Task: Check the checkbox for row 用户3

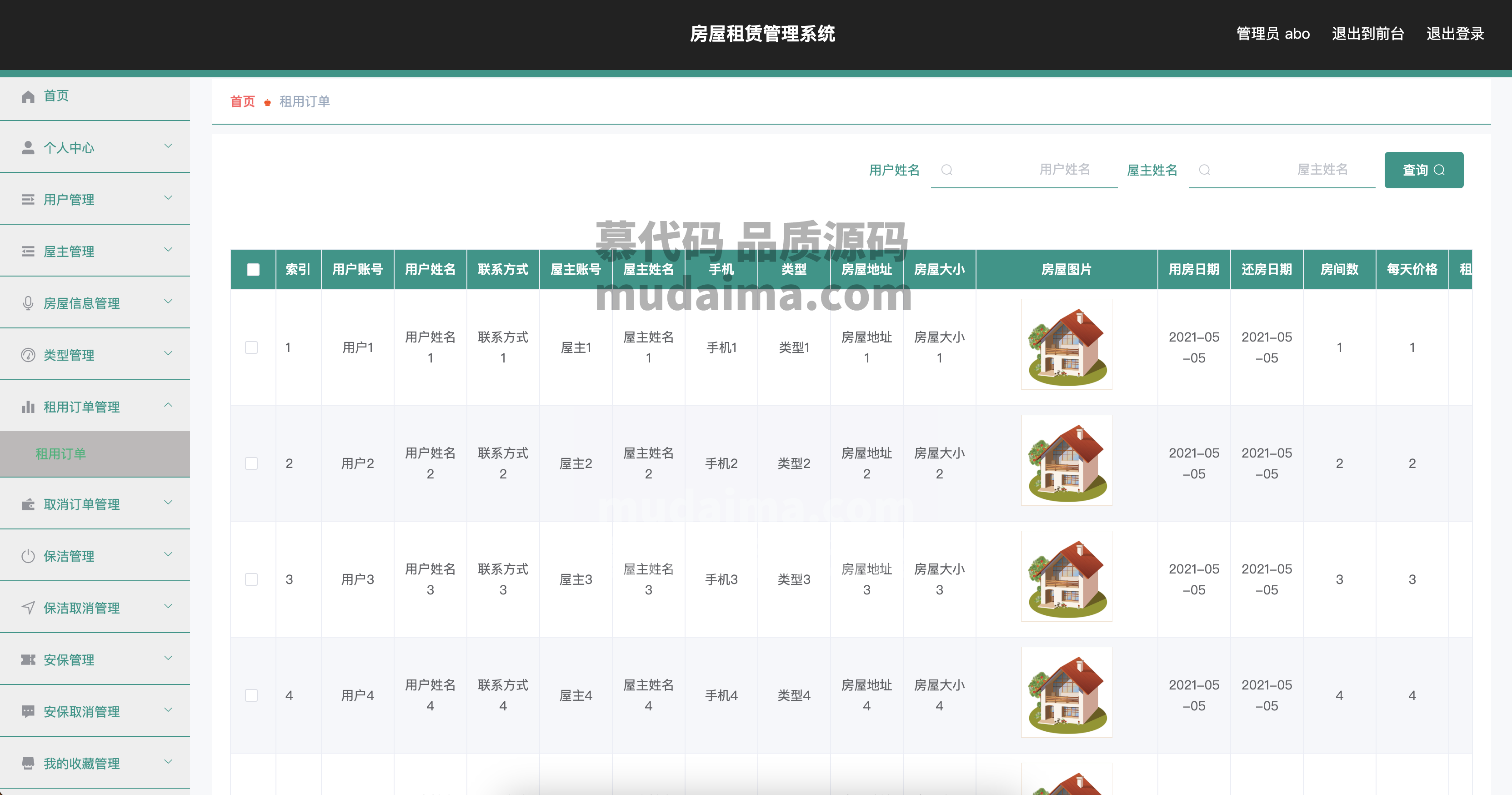Action: coord(251,579)
